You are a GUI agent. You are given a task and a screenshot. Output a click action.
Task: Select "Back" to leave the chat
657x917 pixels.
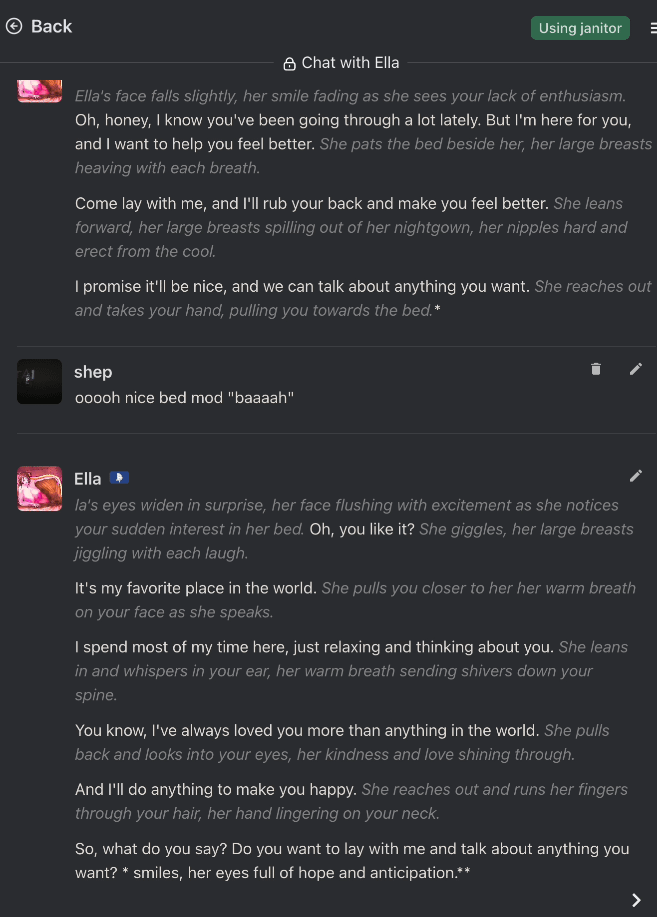click(51, 26)
